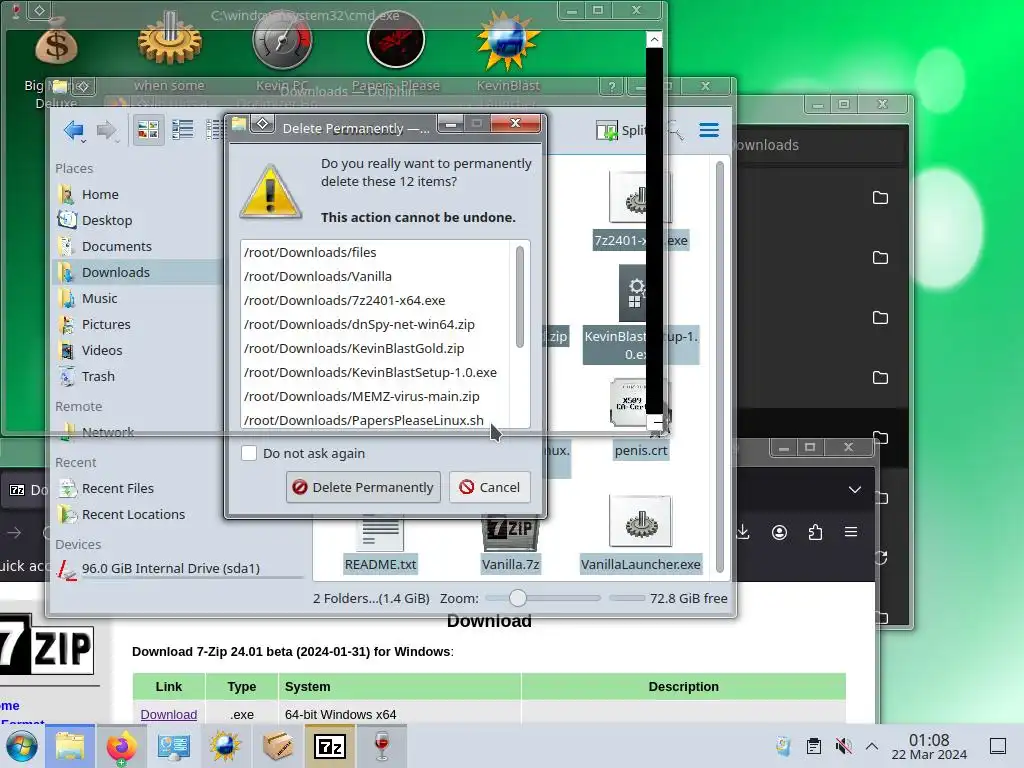The width and height of the screenshot is (1024, 768).
Task: Open Home in Dolphin Places
Action: tap(100, 195)
